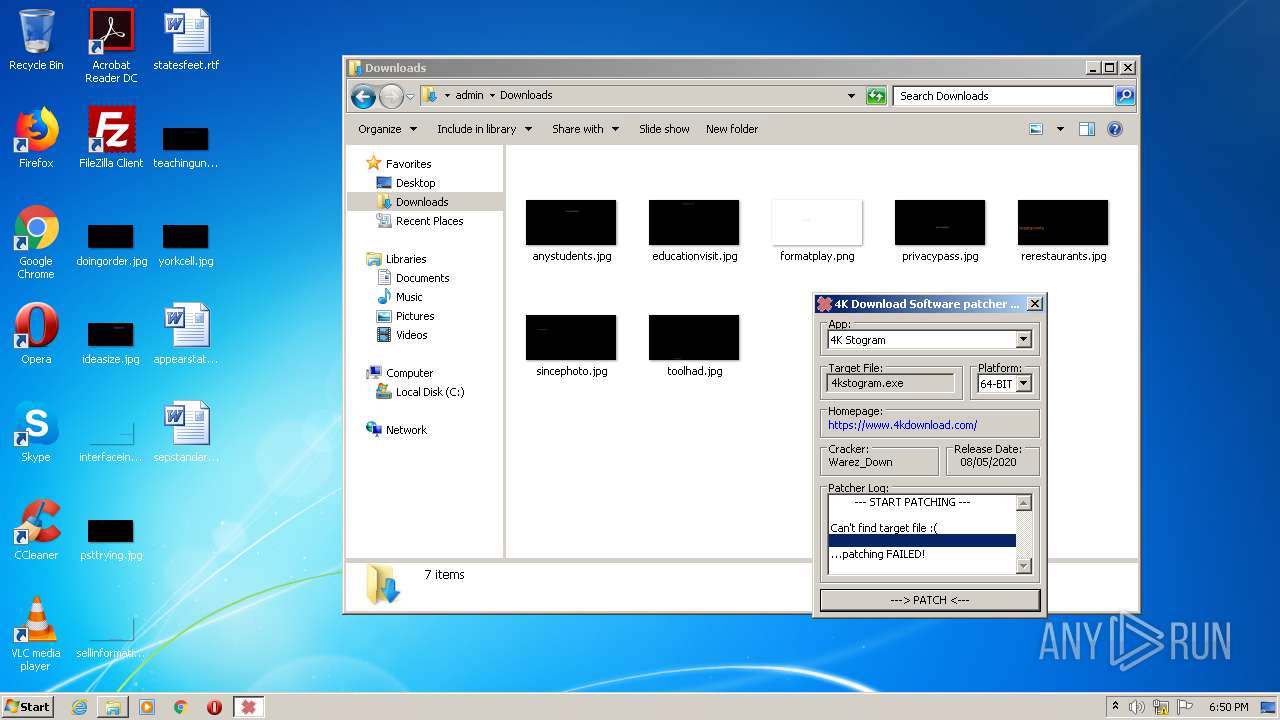This screenshot has width=1280, height=720.
Task: Open Pictures library
Action: click(414, 316)
